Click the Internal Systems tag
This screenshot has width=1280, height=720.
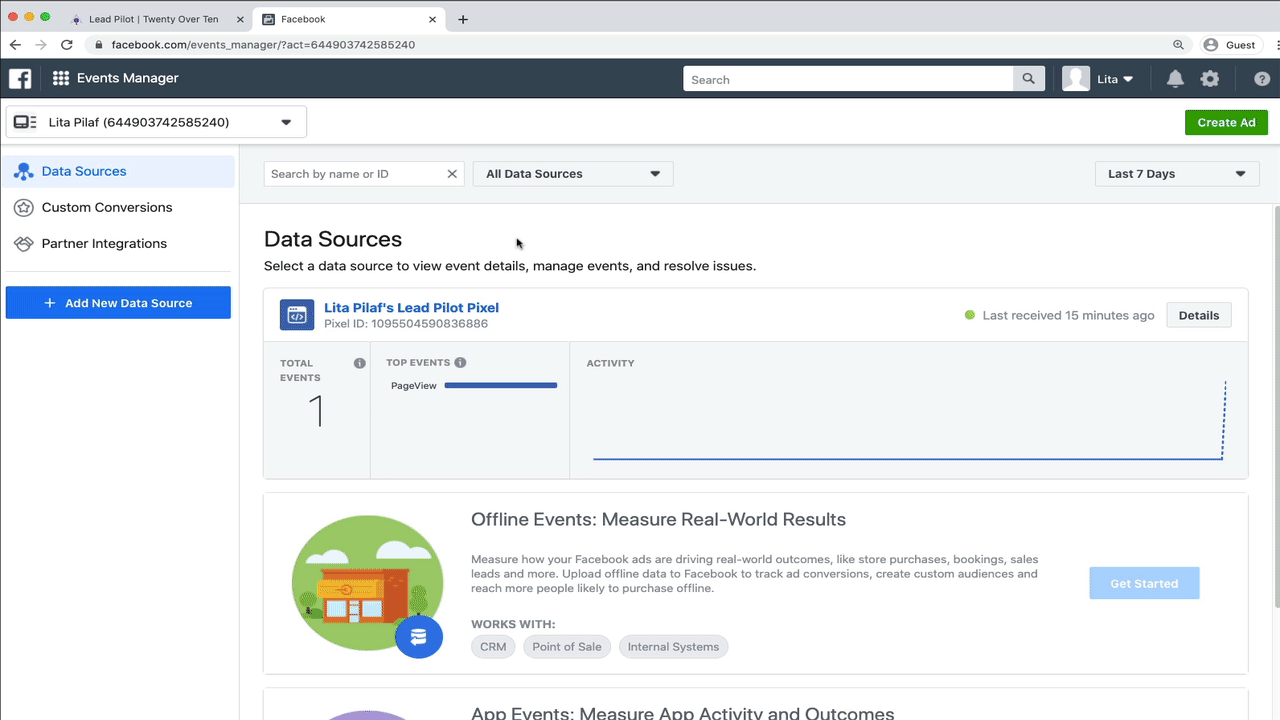[673, 647]
